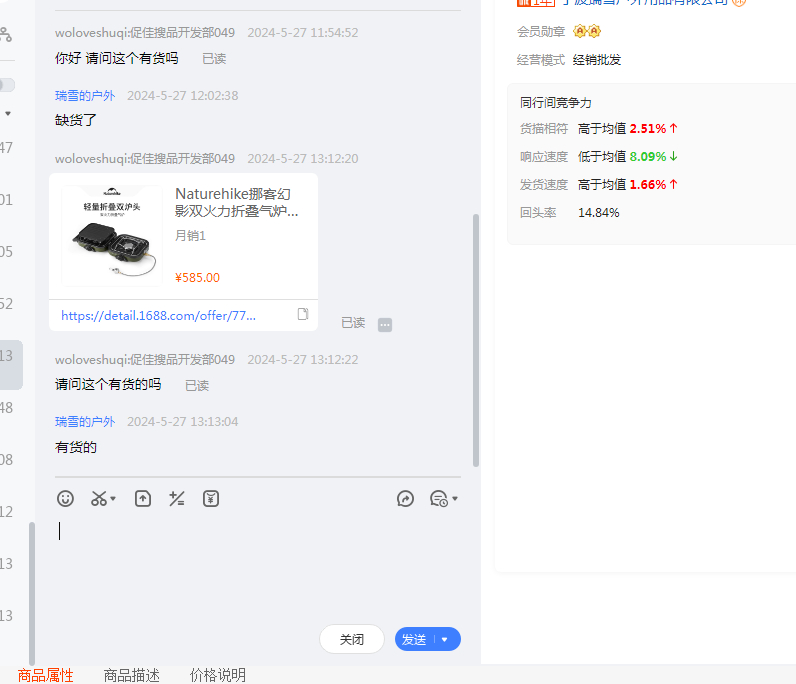Click the copy icon beside the product link
796x684 pixels.
pos(303,314)
